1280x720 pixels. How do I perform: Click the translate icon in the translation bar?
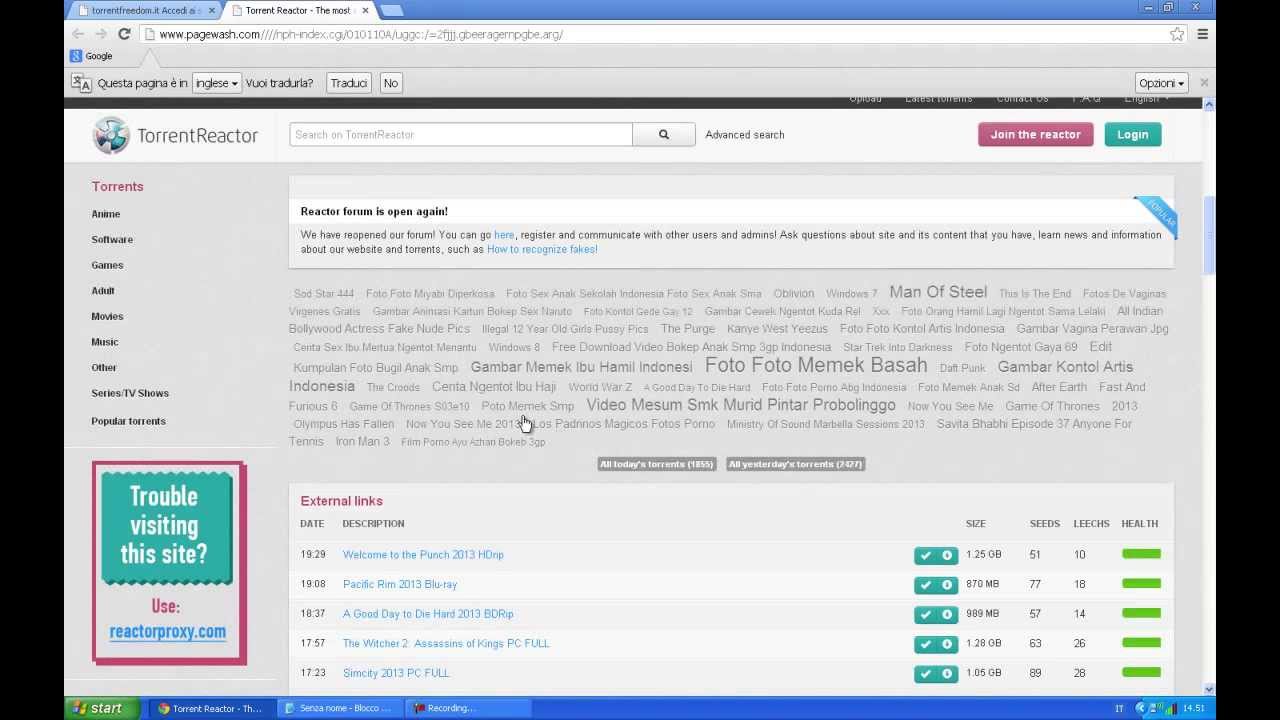(x=82, y=83)
